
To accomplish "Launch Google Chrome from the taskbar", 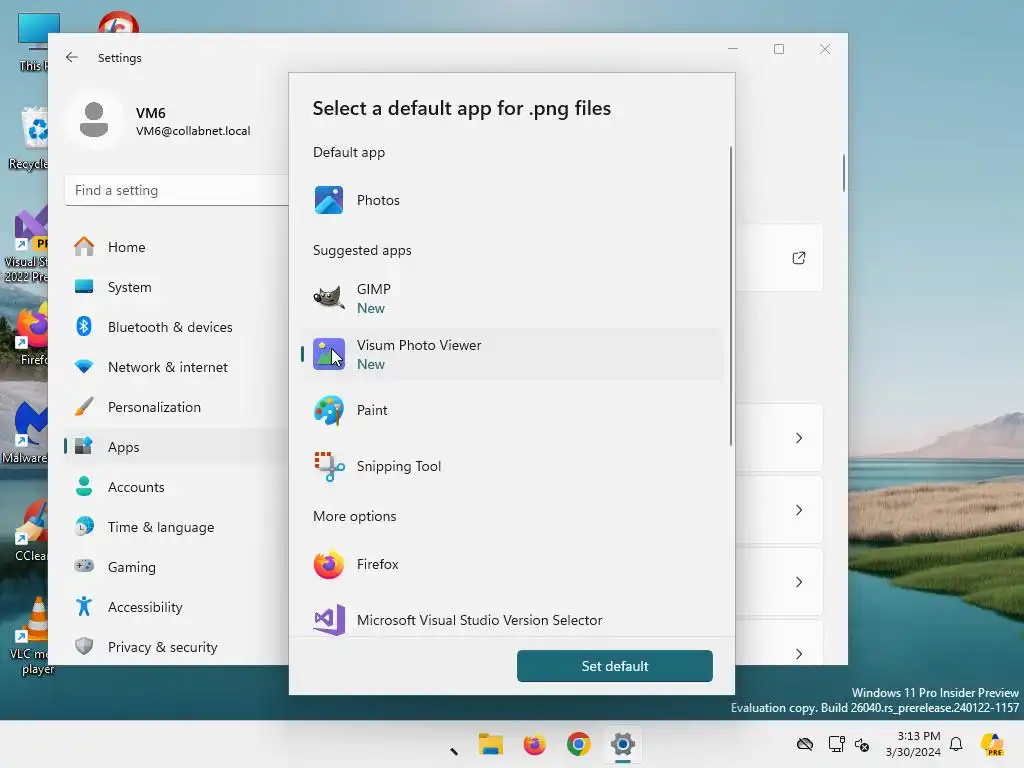I will [579, 744].
